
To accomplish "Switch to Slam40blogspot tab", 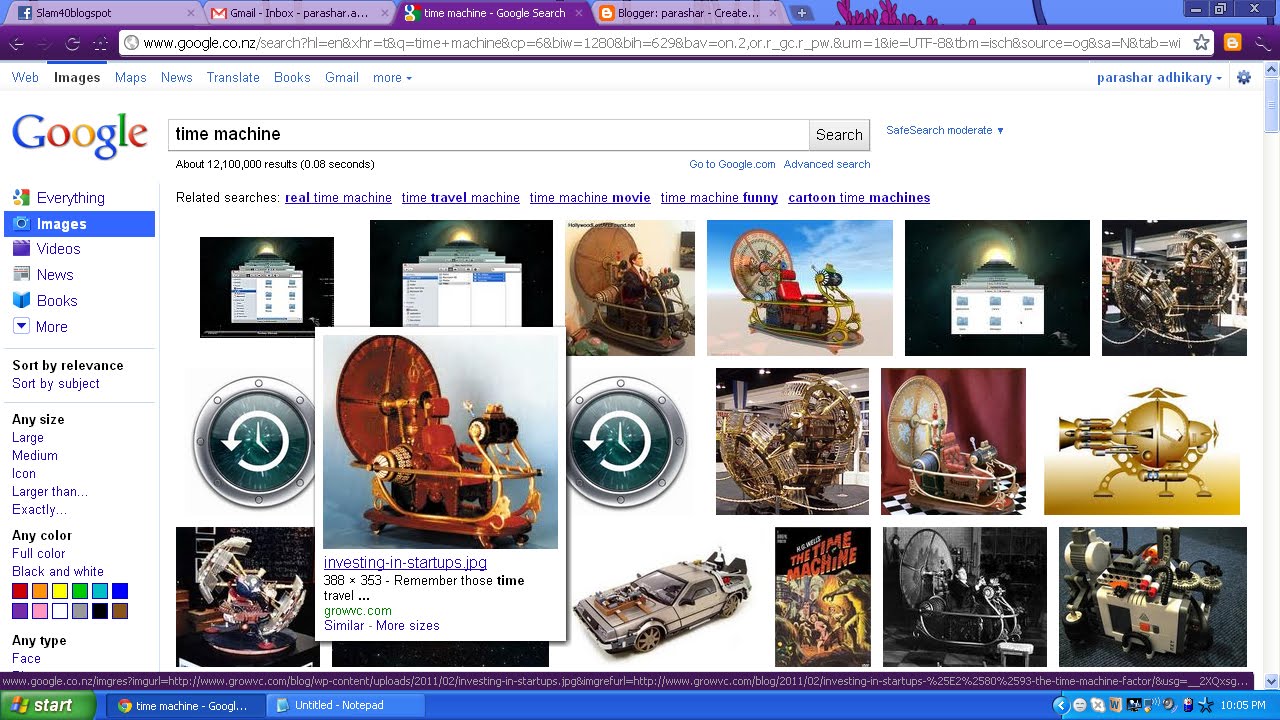I will (x=104, y=14).
